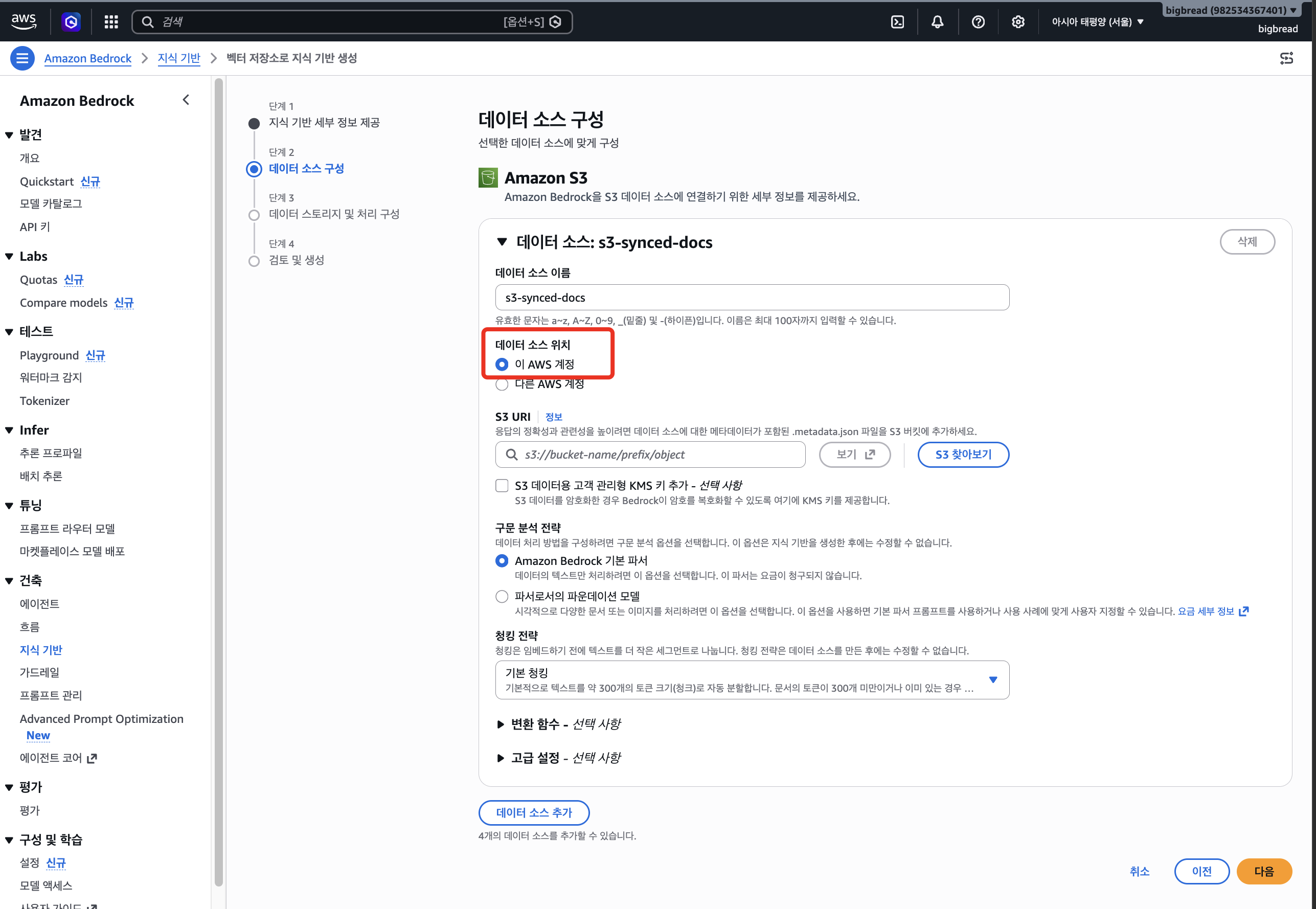Open the help question mark icon
This screenshot has height=909, width=1316.
click(978, 21)
